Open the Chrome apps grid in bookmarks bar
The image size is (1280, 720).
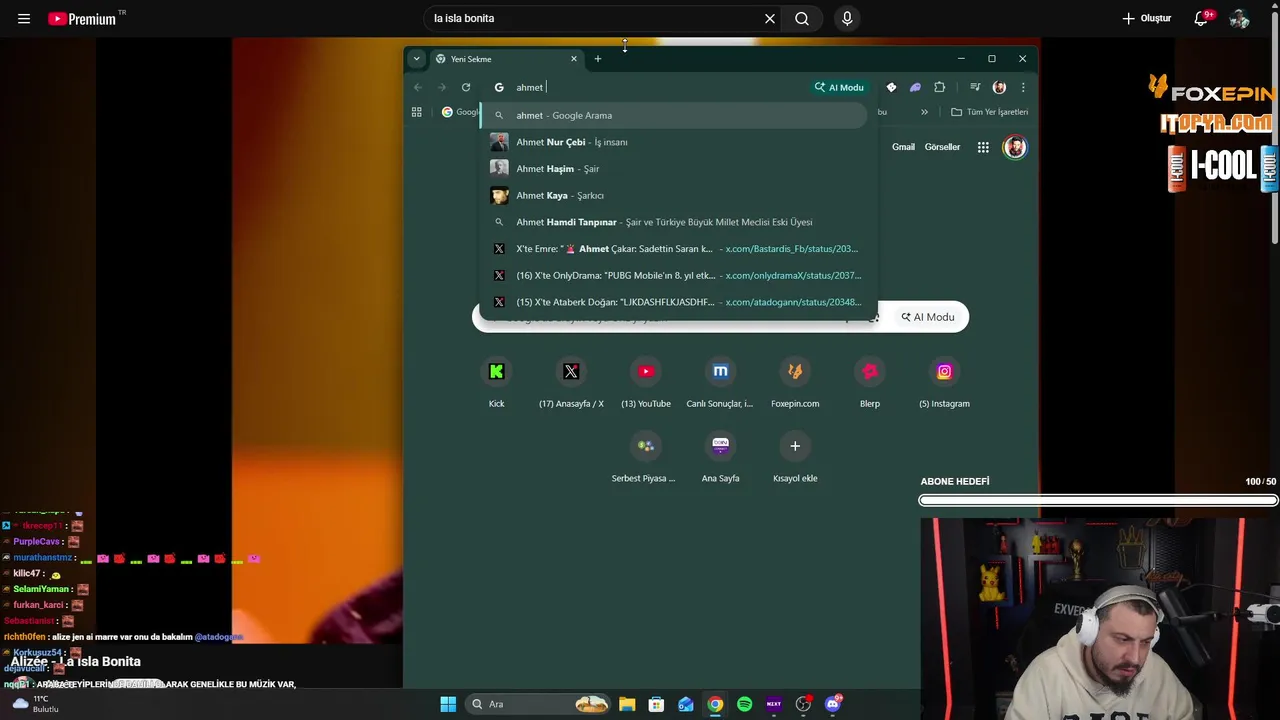click(x=416, y=112)
